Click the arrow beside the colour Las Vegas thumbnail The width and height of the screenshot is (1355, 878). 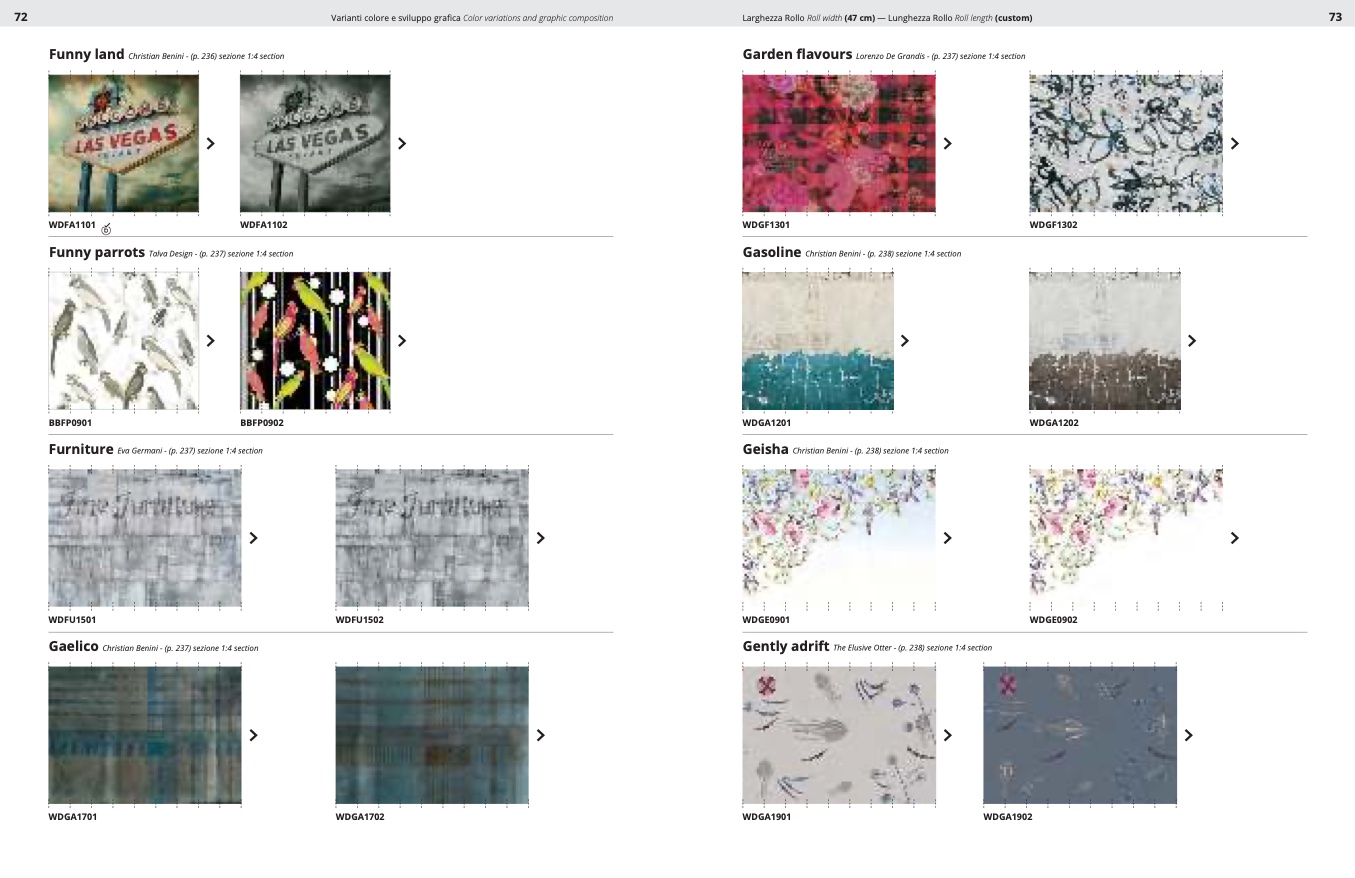(x=210, y=143)
